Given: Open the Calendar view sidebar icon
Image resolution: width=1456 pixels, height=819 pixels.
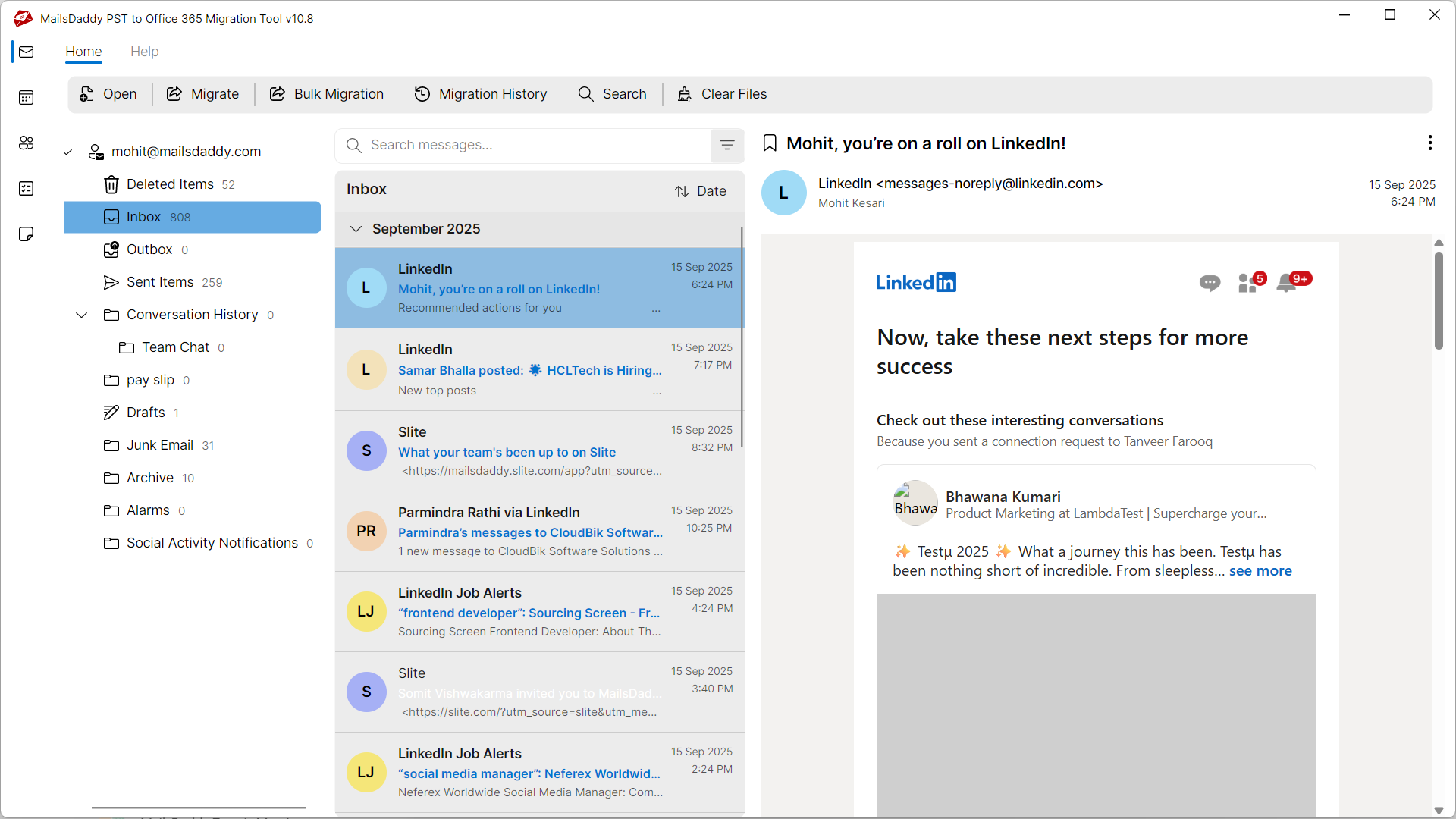Looking at the screenshot, I should point(27,97).
